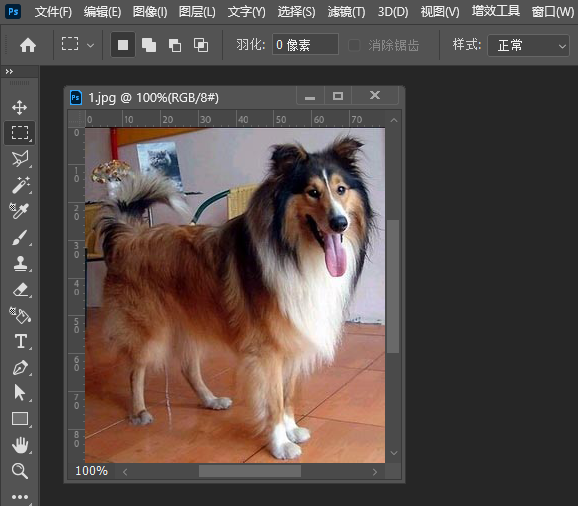Click the Zoom tool magnifier

click(x=20, y=471)
